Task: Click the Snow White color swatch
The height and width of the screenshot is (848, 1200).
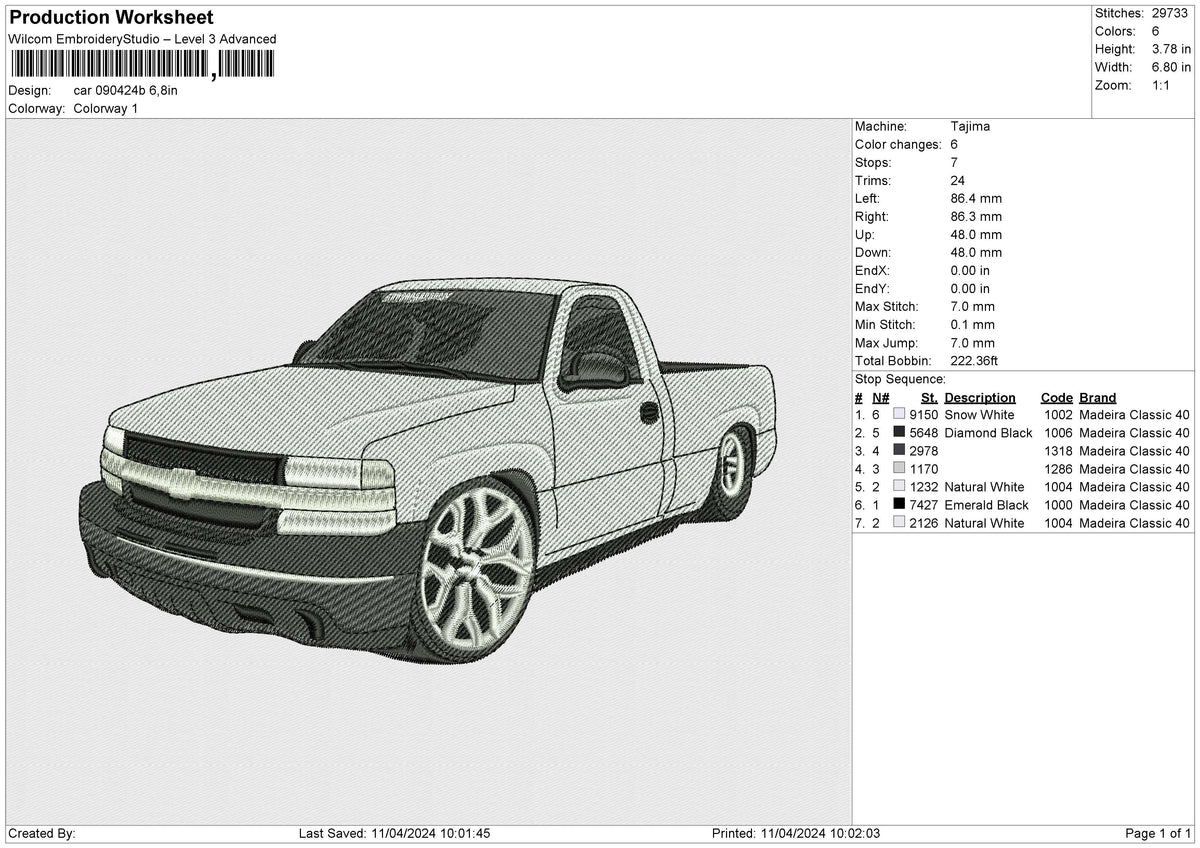Action: point(899,414)
